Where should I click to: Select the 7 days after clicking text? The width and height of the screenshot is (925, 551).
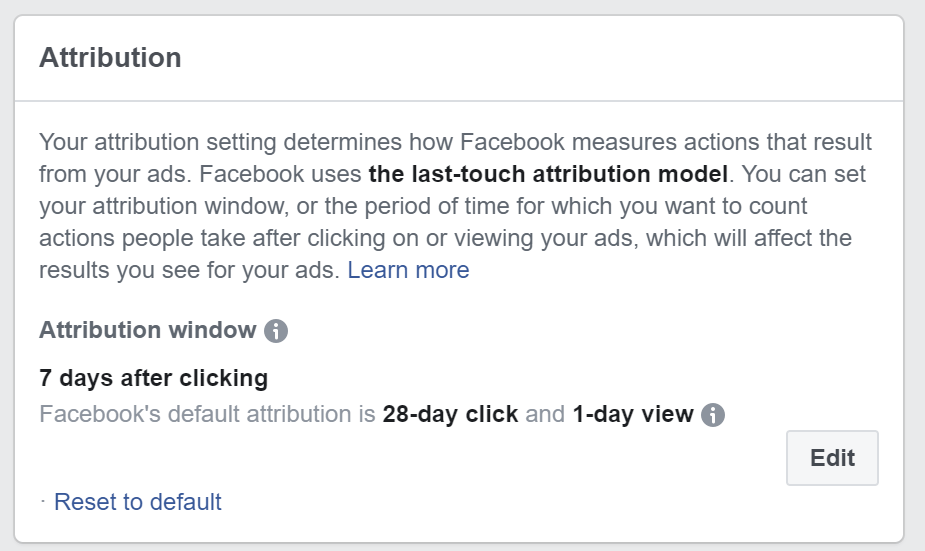point(153,378)
